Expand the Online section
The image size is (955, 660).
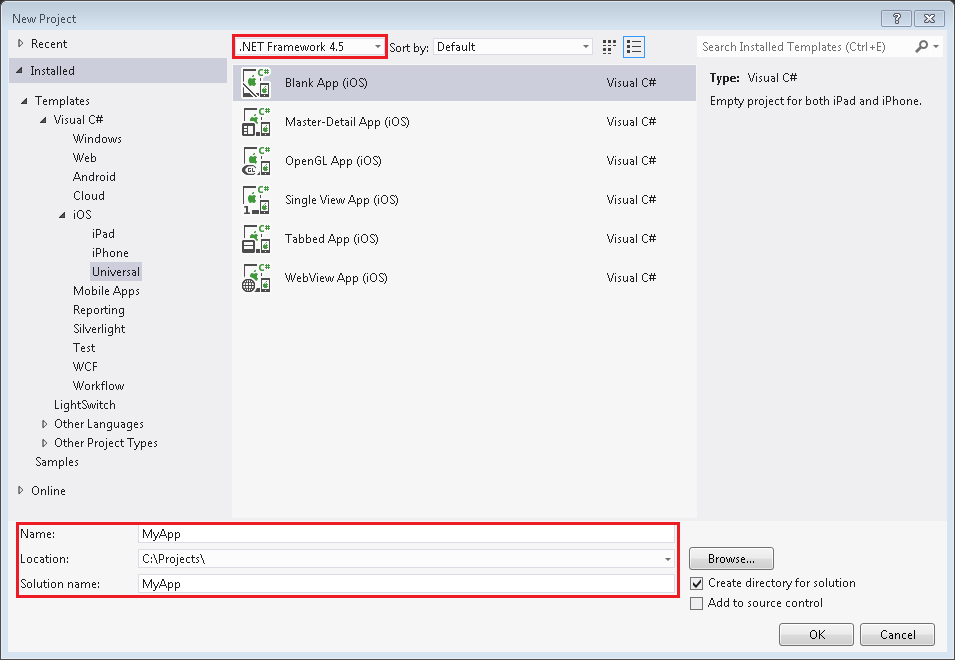(x=21, y=490)
